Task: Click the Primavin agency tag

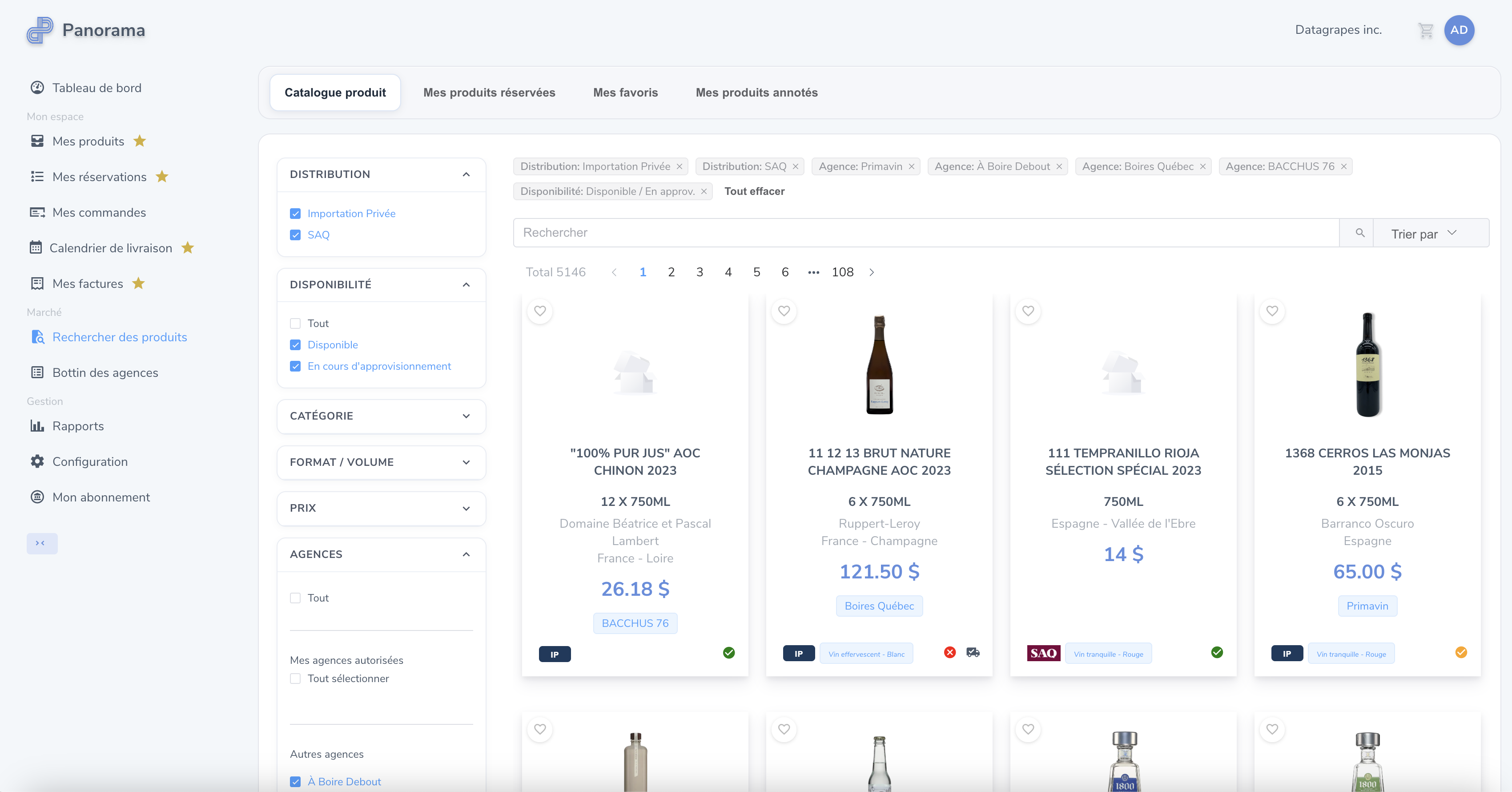Action: coord(1367,606)
